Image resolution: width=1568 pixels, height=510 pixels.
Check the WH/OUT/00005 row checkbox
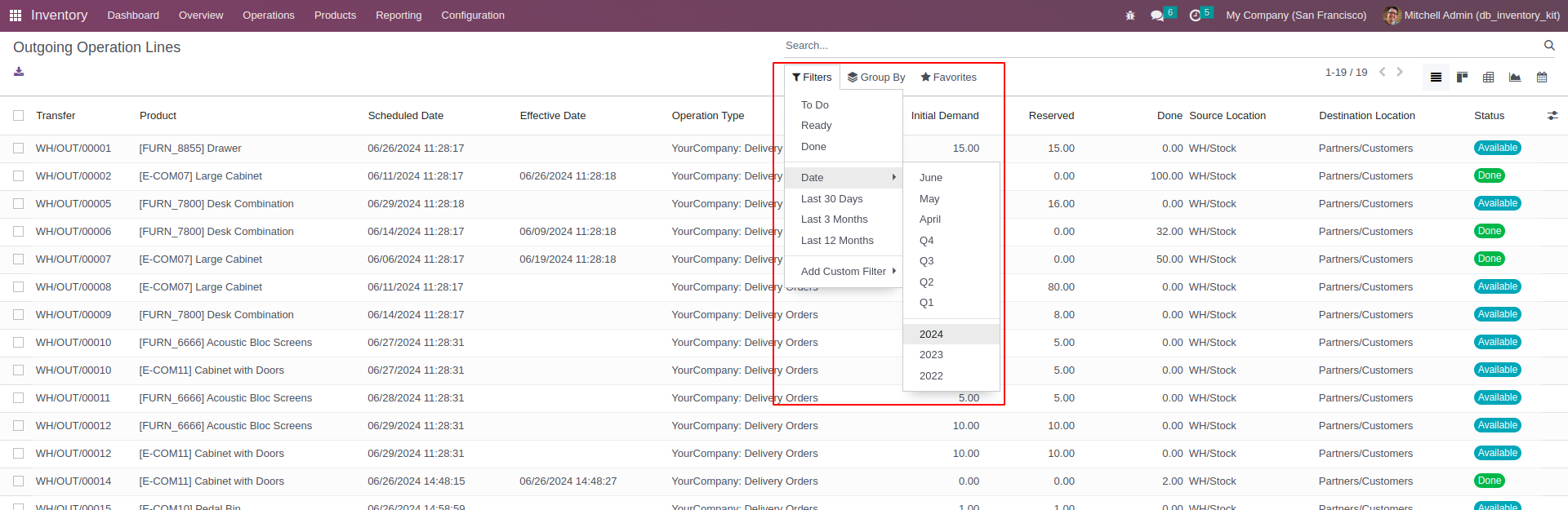pos(19,204)
